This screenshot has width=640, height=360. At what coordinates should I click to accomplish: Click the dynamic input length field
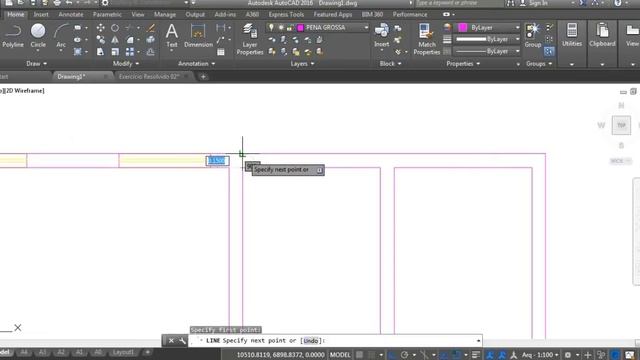[217, 160]
